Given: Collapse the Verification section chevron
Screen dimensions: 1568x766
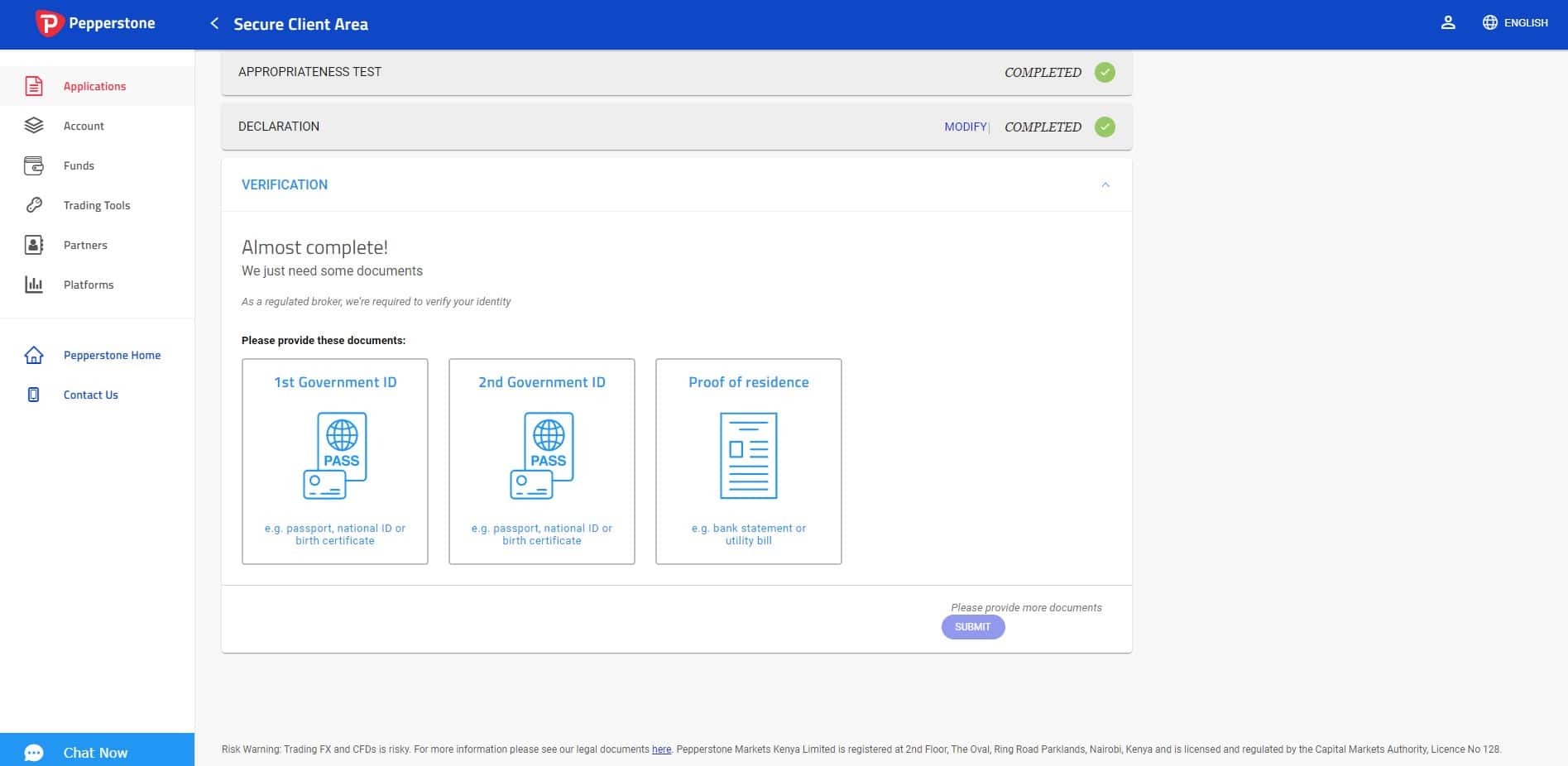Looking at the screenshot, I should click(1105, 184).
